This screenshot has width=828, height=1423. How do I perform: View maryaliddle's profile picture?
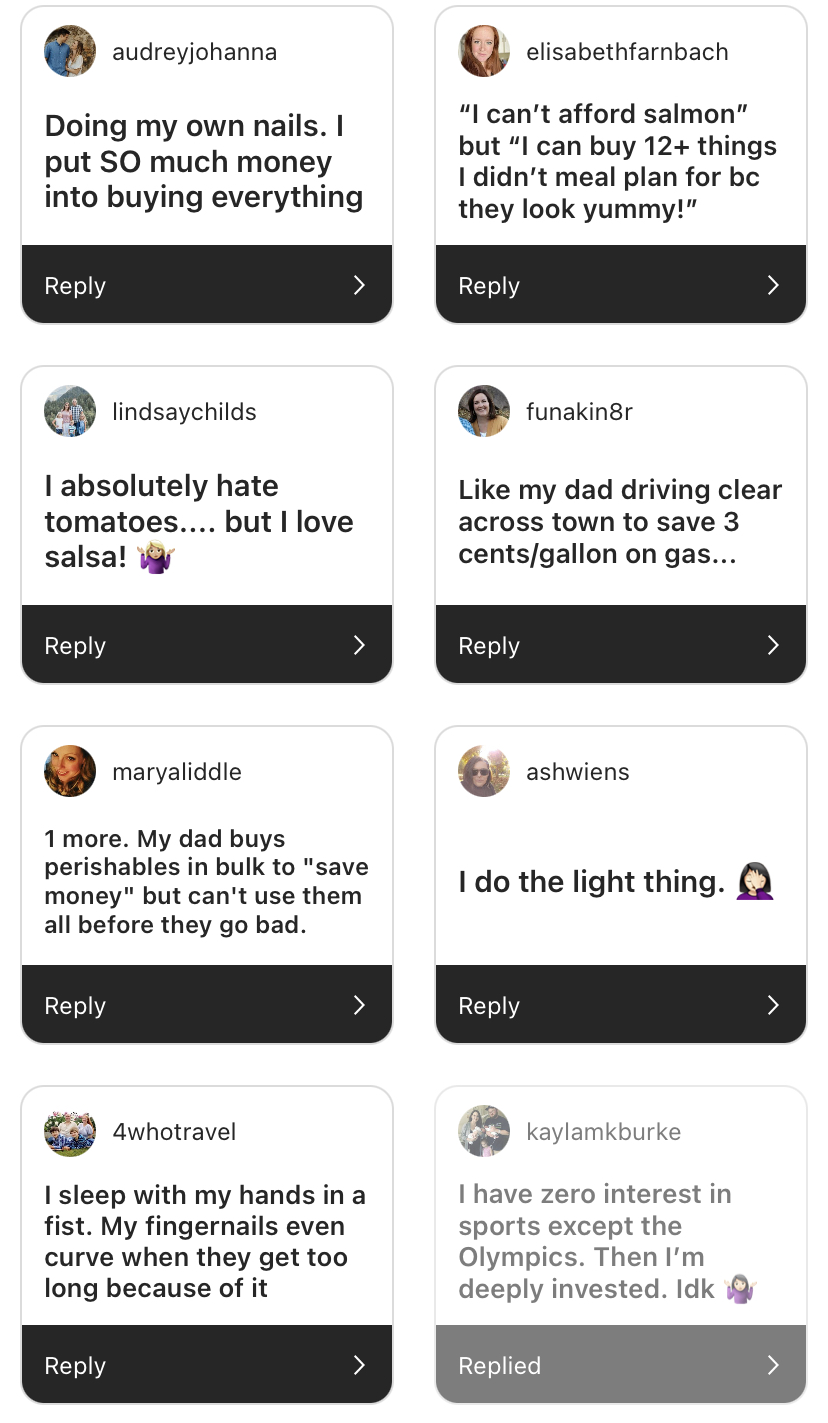70,772
